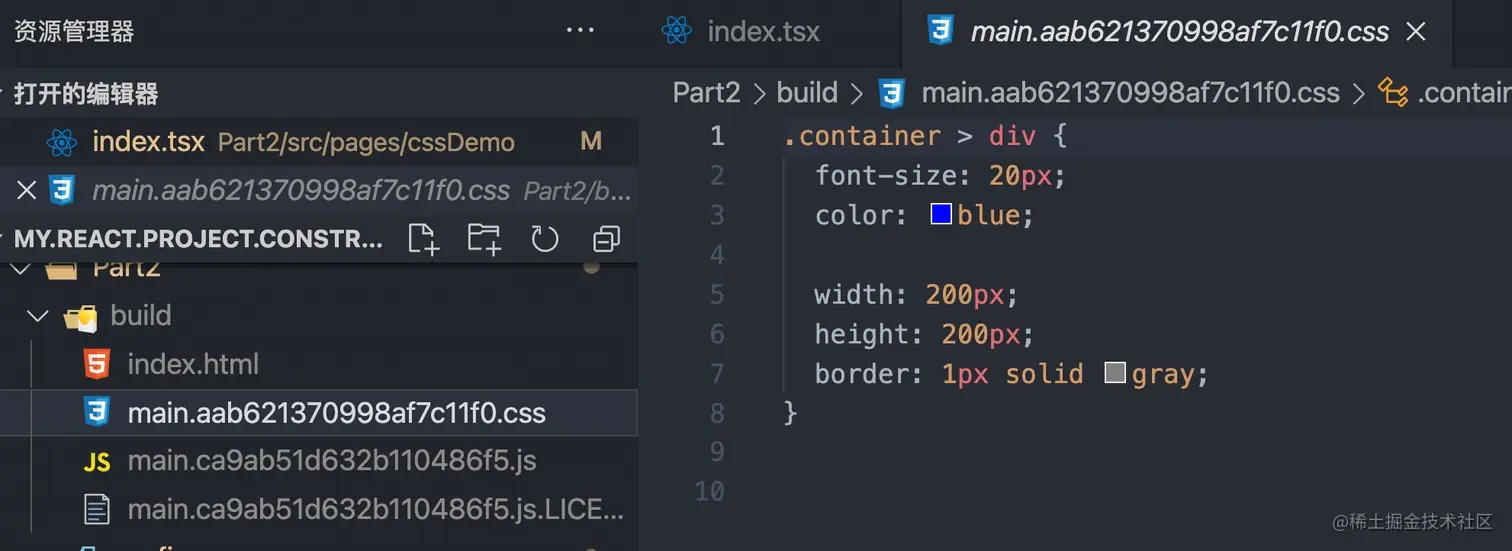
Task: Click the CSS icon in the breadcrumb
Action: [x=891, y=93]
